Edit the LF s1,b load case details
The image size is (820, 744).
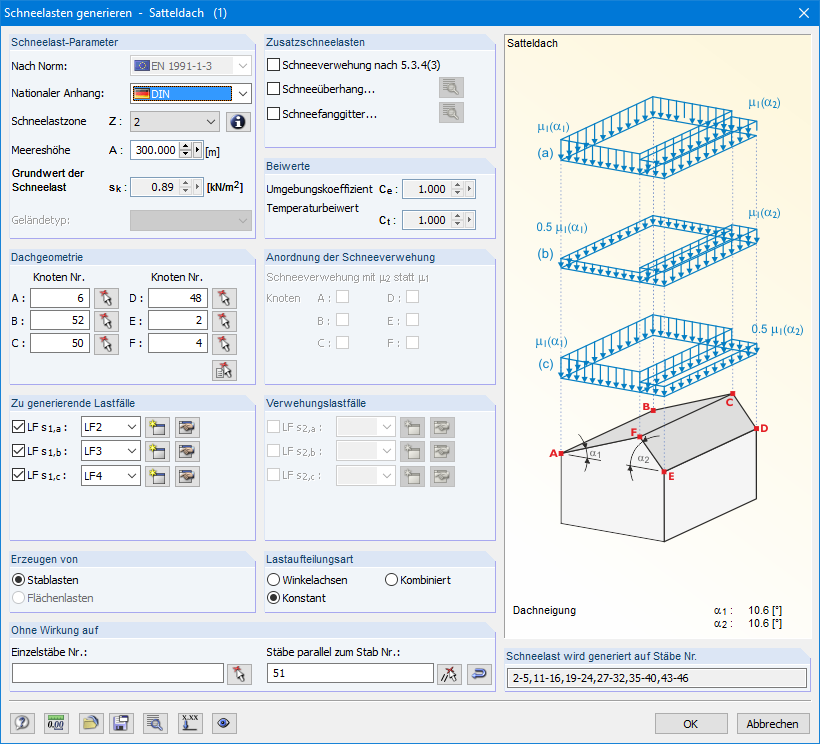(185, 451)
